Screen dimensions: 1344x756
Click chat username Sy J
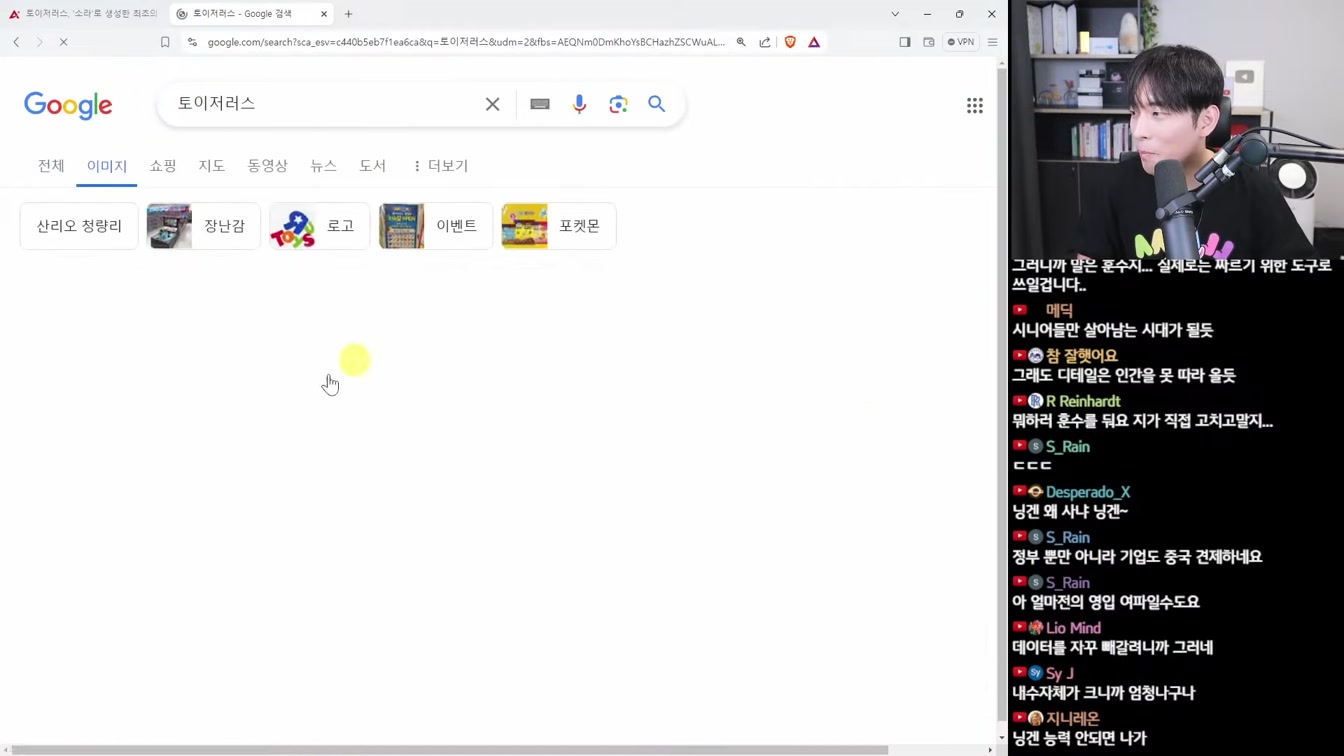[x=1060, y=673]
